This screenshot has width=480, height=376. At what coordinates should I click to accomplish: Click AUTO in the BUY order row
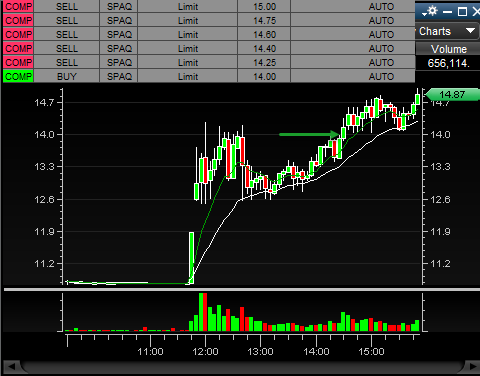pyautogui.click(x=381, y=76)
